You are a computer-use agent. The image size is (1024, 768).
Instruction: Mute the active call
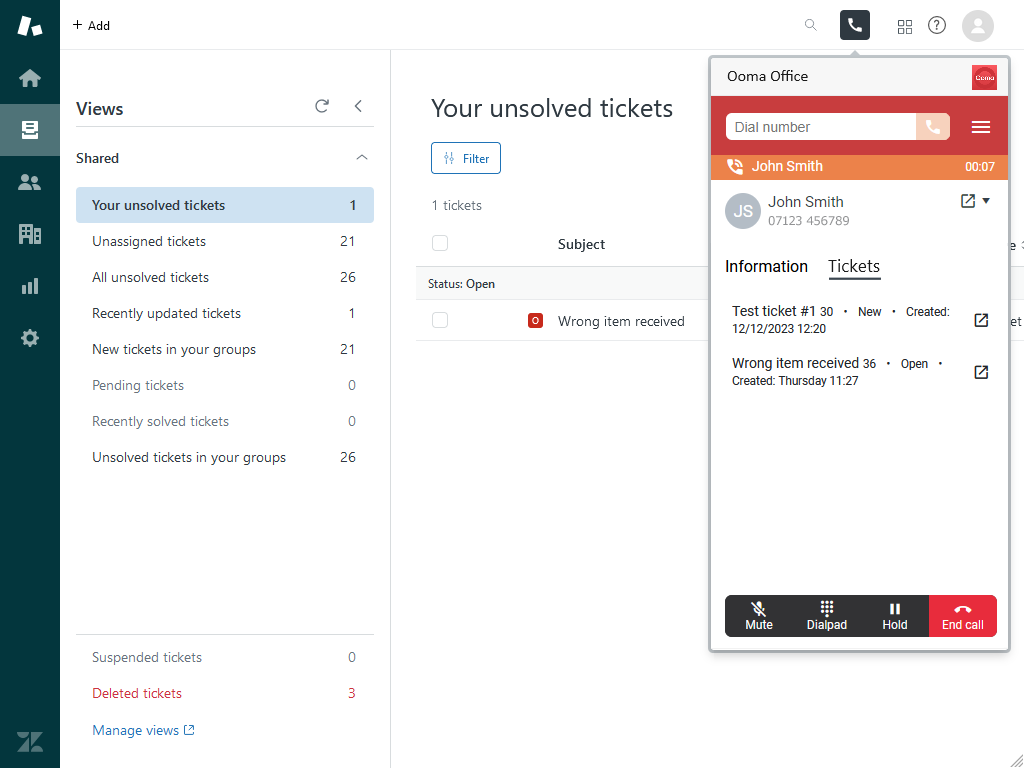click(x=758, y=616)
